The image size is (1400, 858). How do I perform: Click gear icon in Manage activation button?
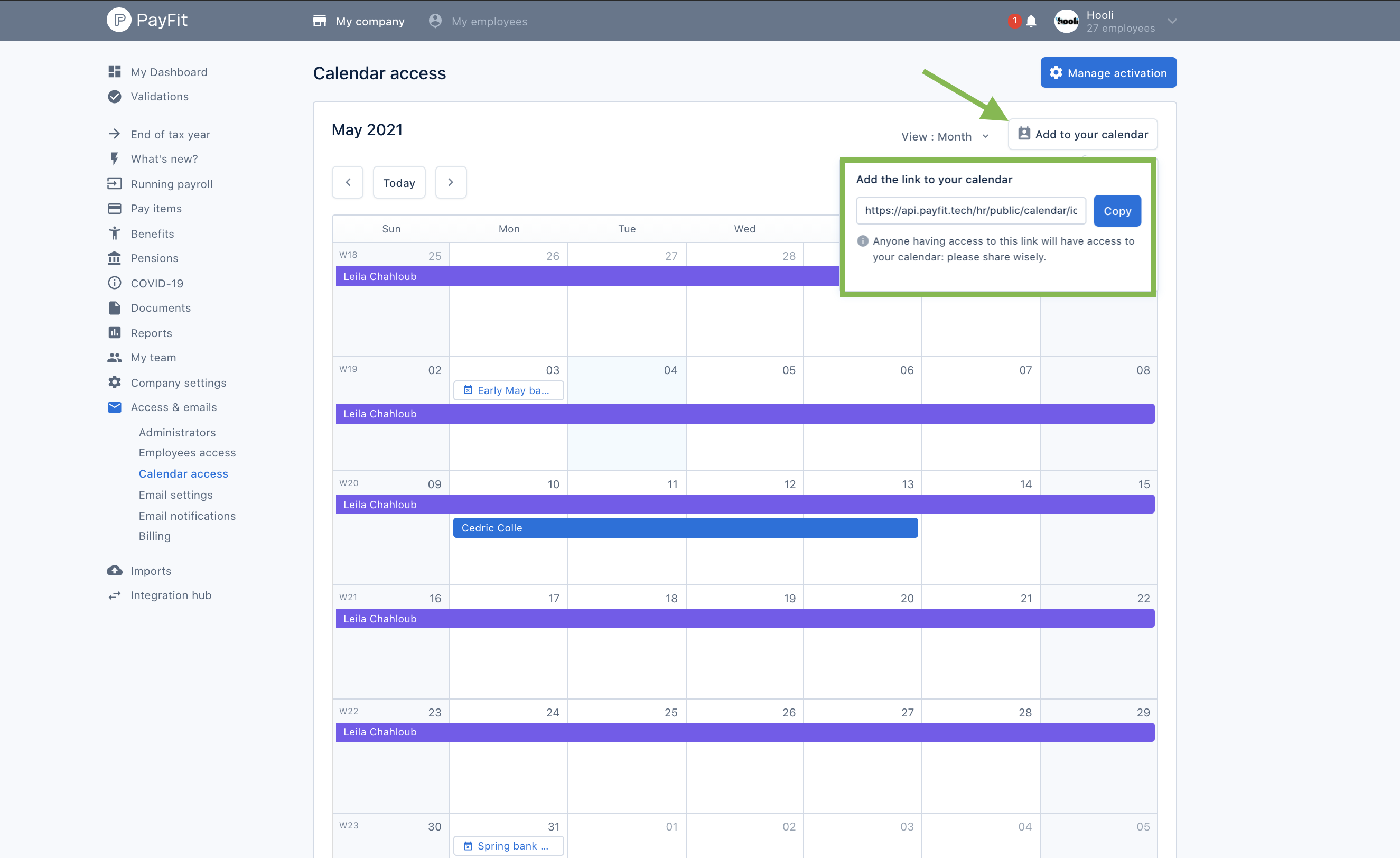[1056, 73]
